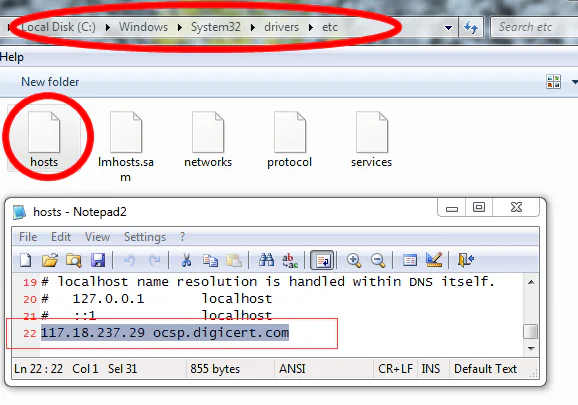Click the Redo arrow icon

[154, 261]
